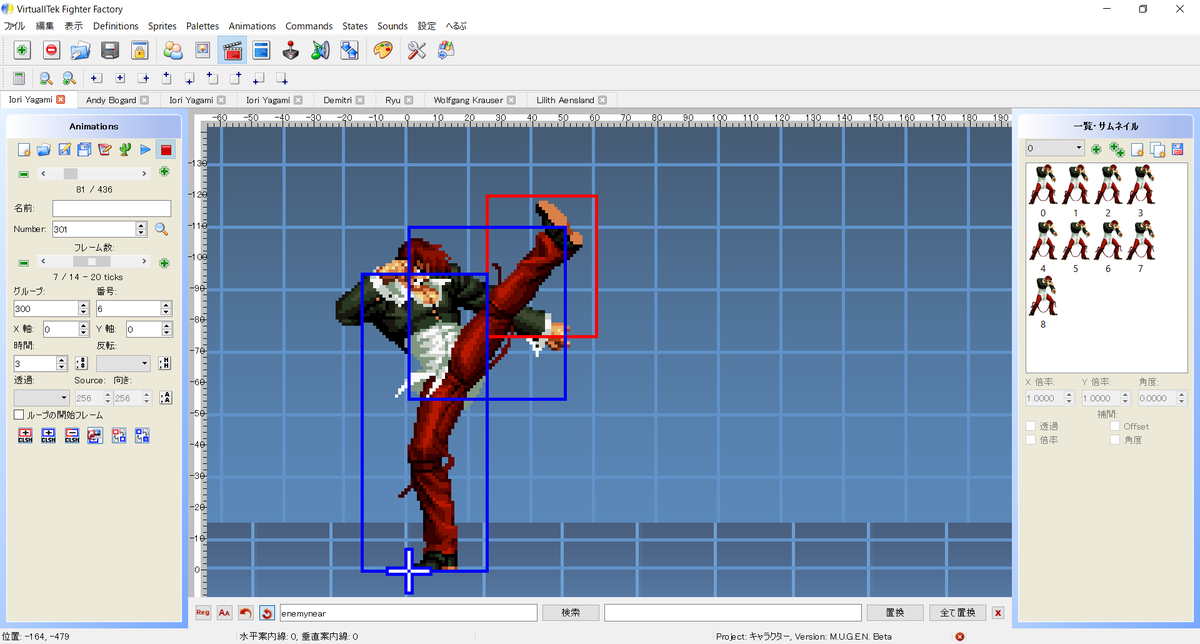The width and height of the screenshot is (1200, 644).
Task: Close the search bar with red X
Action: 998,612
